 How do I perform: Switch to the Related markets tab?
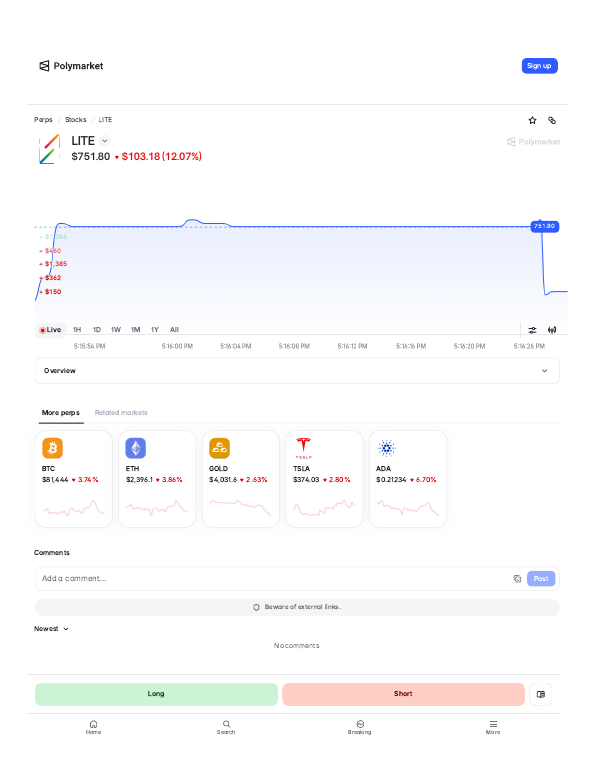pyautogui.click(x=121, y=412)
